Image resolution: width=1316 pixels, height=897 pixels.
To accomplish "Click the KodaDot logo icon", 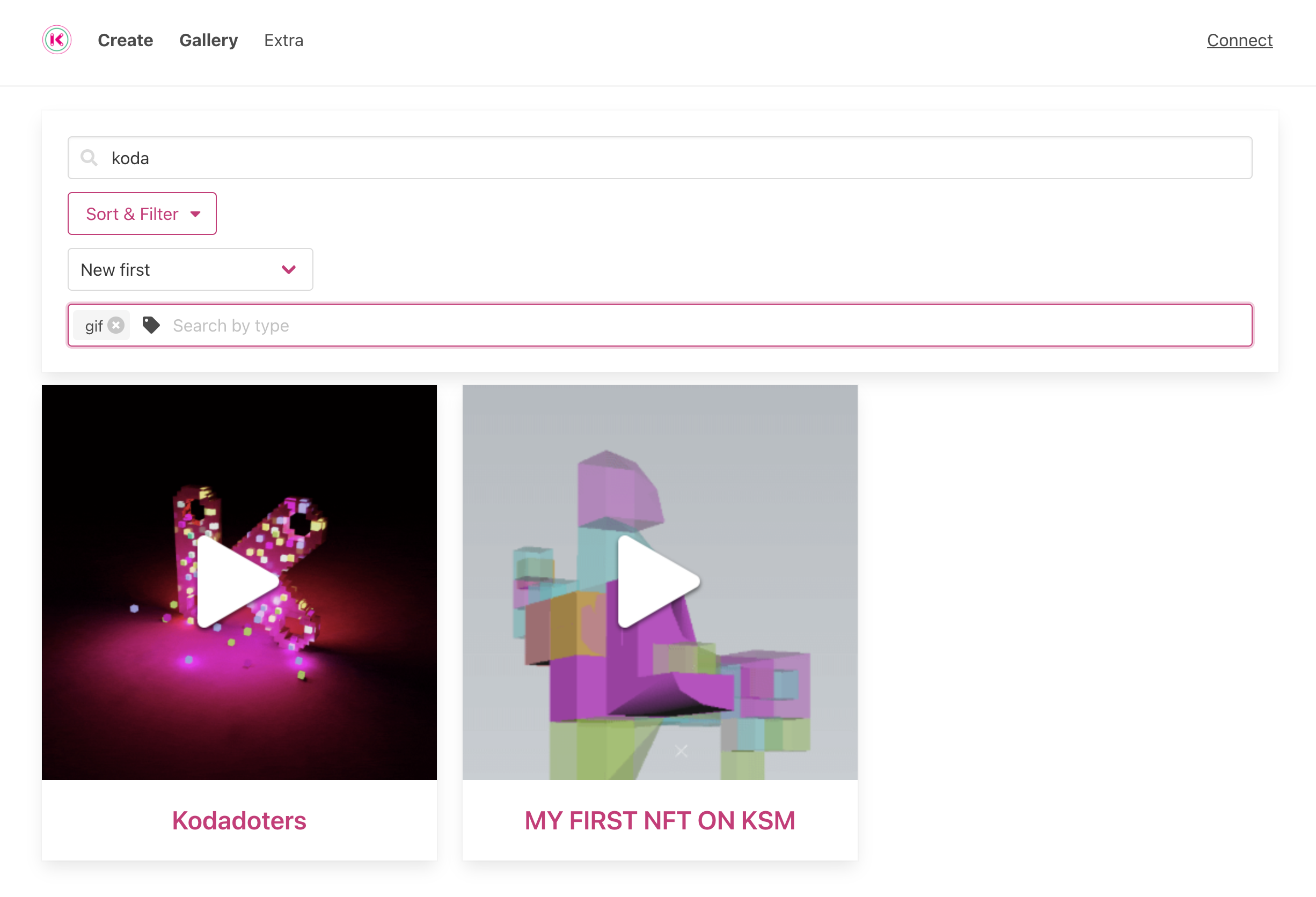I will [x=57, y=40].
